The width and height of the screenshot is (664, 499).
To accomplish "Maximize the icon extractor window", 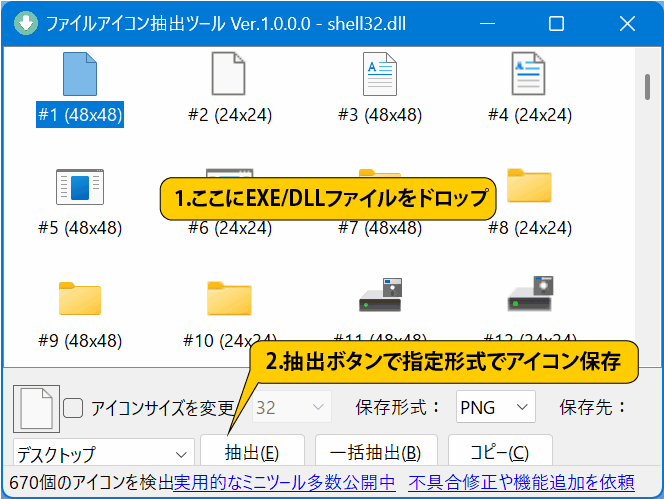I will pos(556,23).
